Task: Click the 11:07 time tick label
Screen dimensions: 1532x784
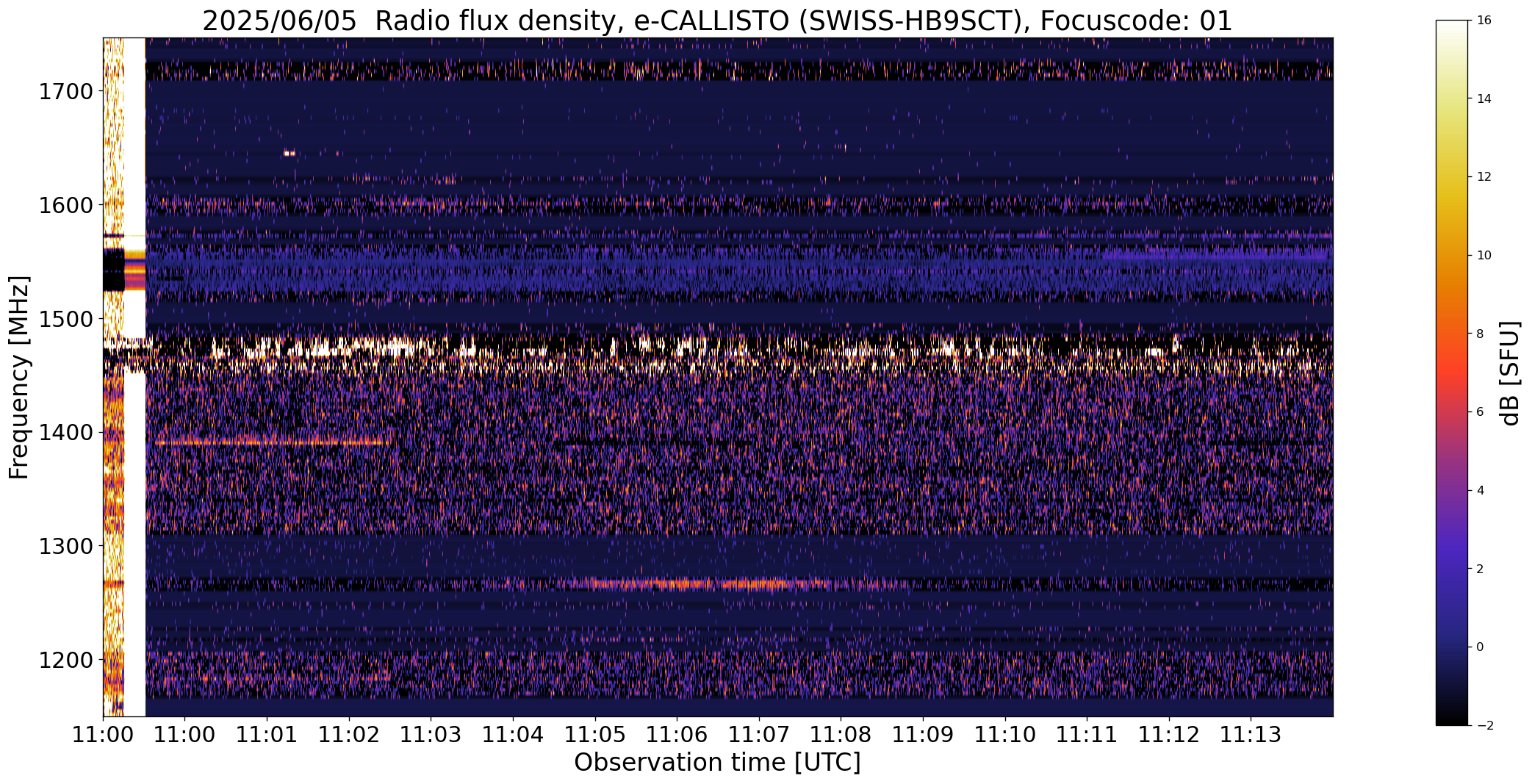Action: pos(759,735)
